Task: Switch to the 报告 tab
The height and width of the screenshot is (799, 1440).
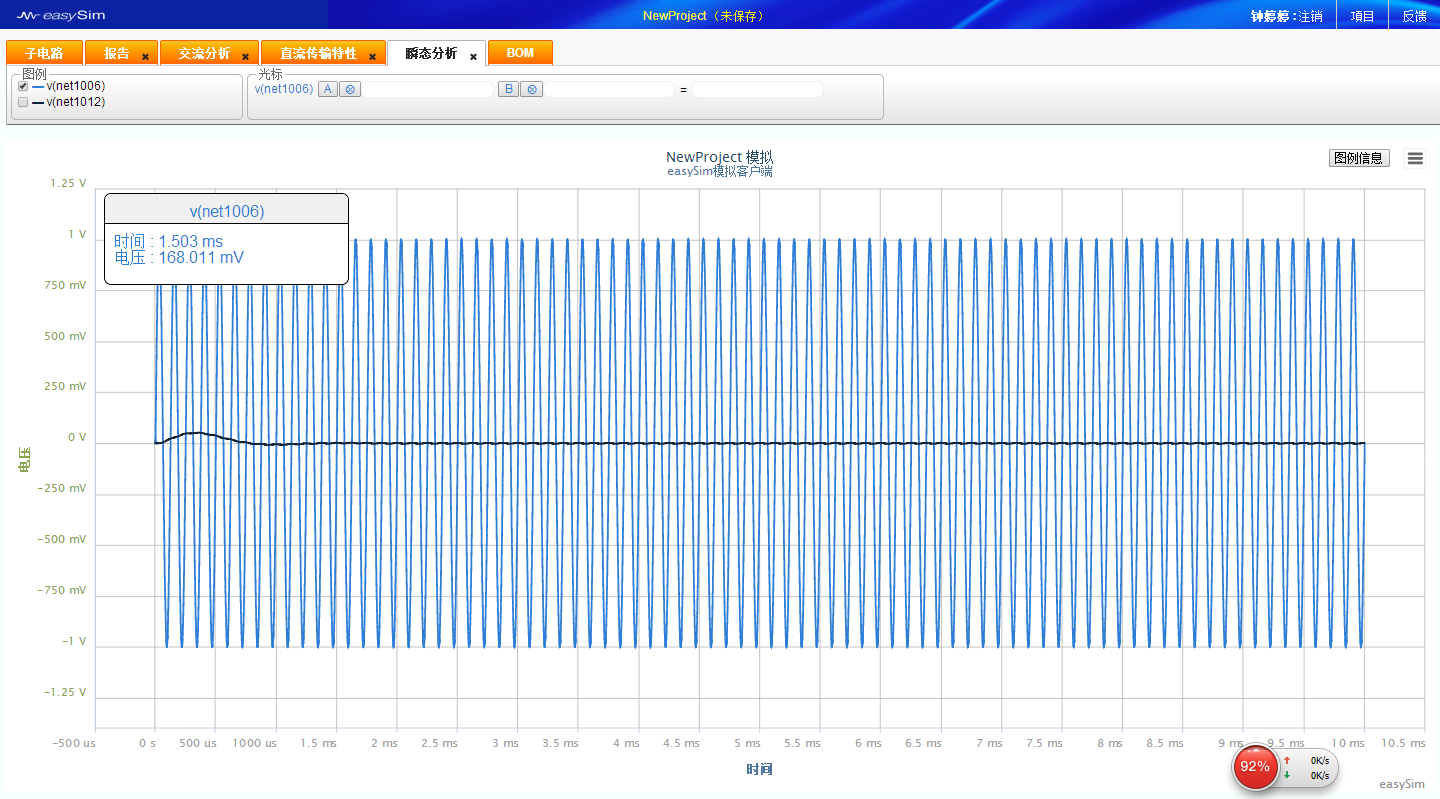Action: point(117,53)
